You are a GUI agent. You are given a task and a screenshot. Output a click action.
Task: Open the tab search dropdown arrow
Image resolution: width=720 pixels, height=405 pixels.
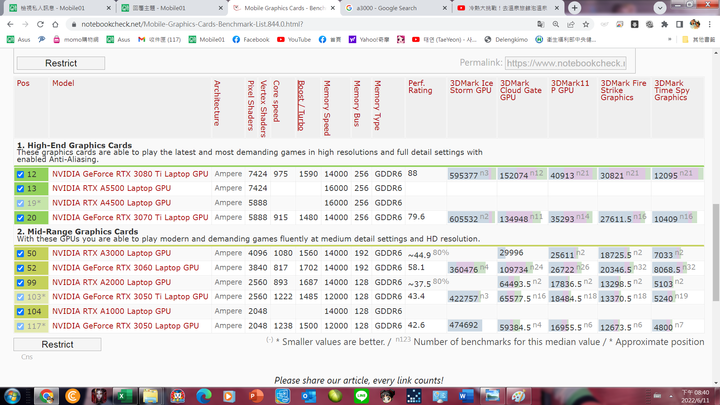(660, 8)
